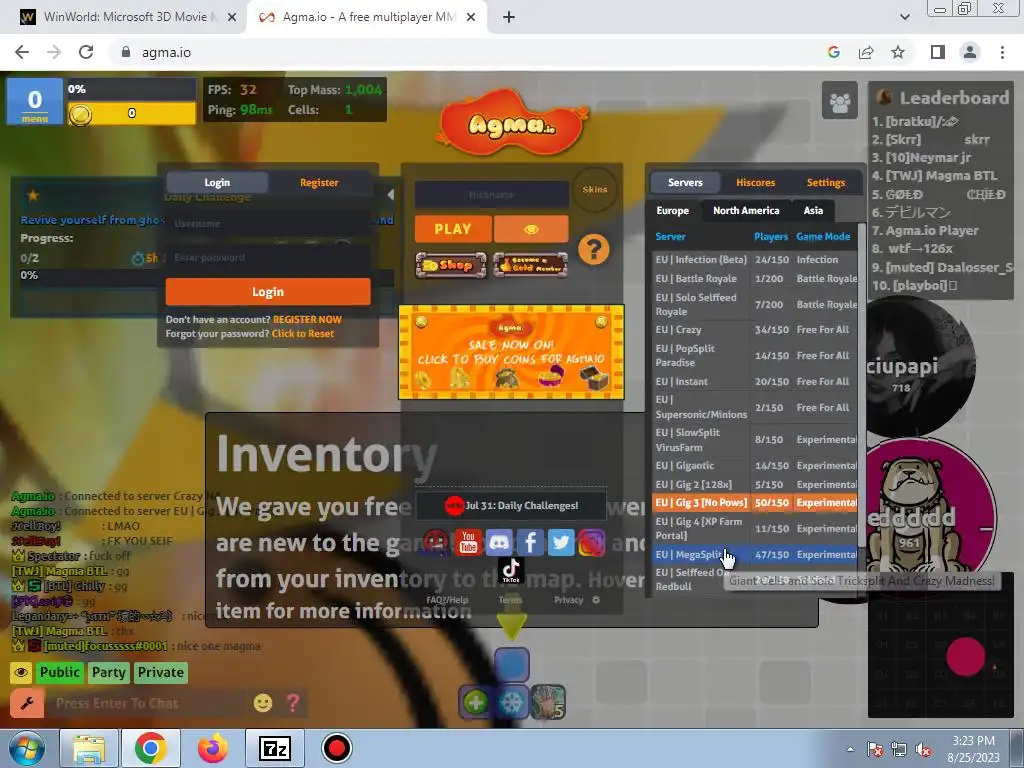Open the Skins selector circle
Screen dimensions: 1024x768
[x=594, y=189]
